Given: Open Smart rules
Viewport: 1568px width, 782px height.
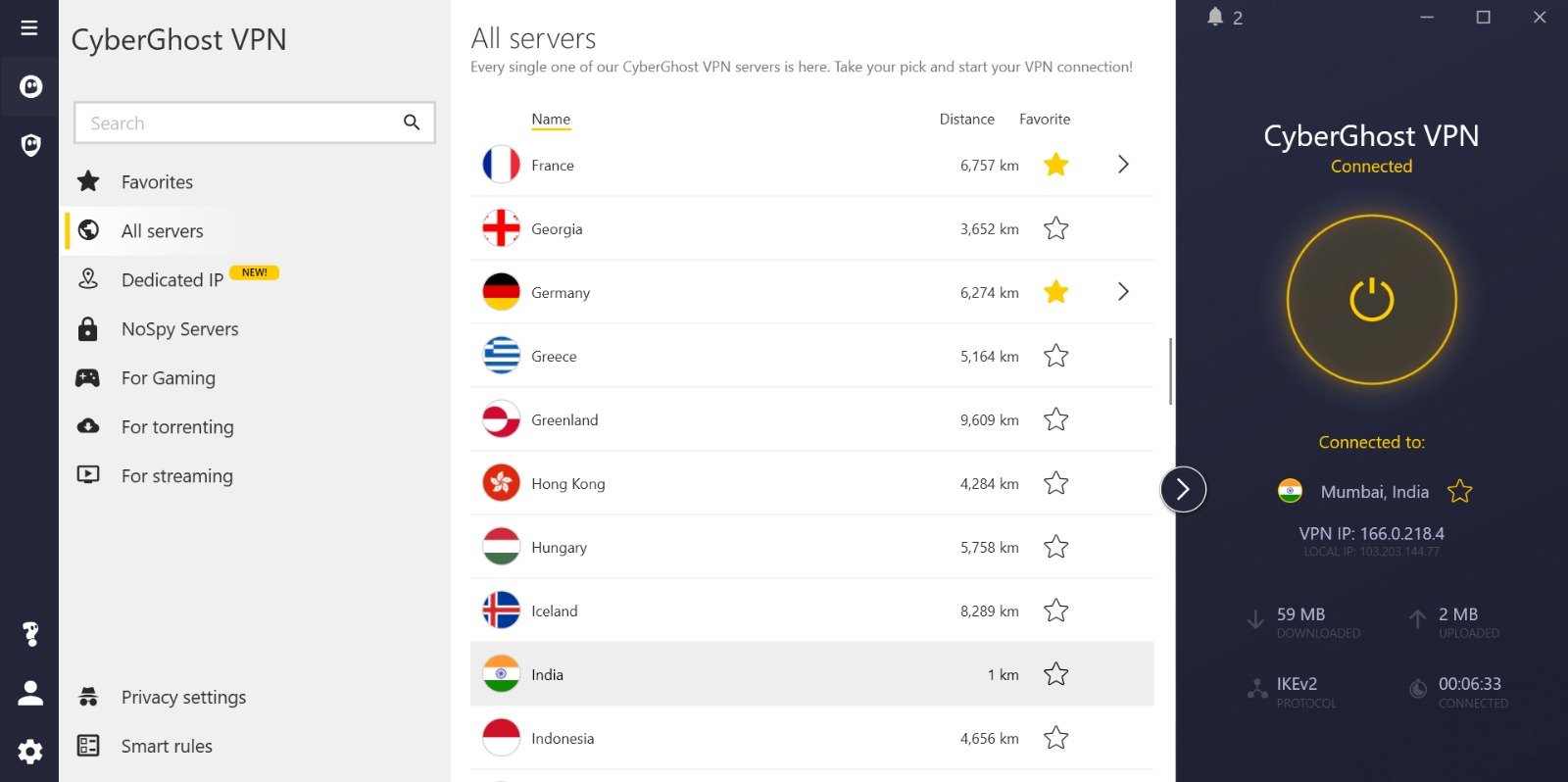Looking at the screenshot, I should tap(167, 746).
